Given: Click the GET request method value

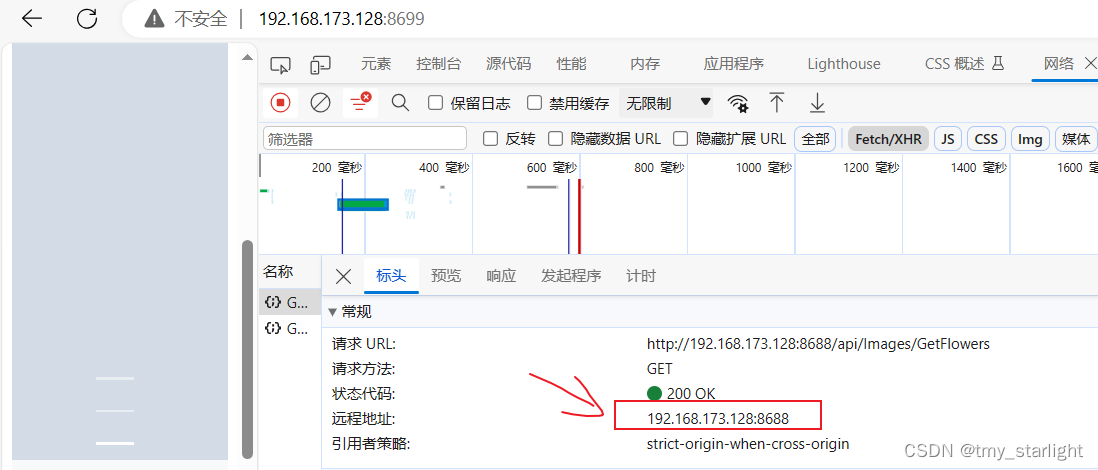Looking at the screenshot, I should pos(660,368).
